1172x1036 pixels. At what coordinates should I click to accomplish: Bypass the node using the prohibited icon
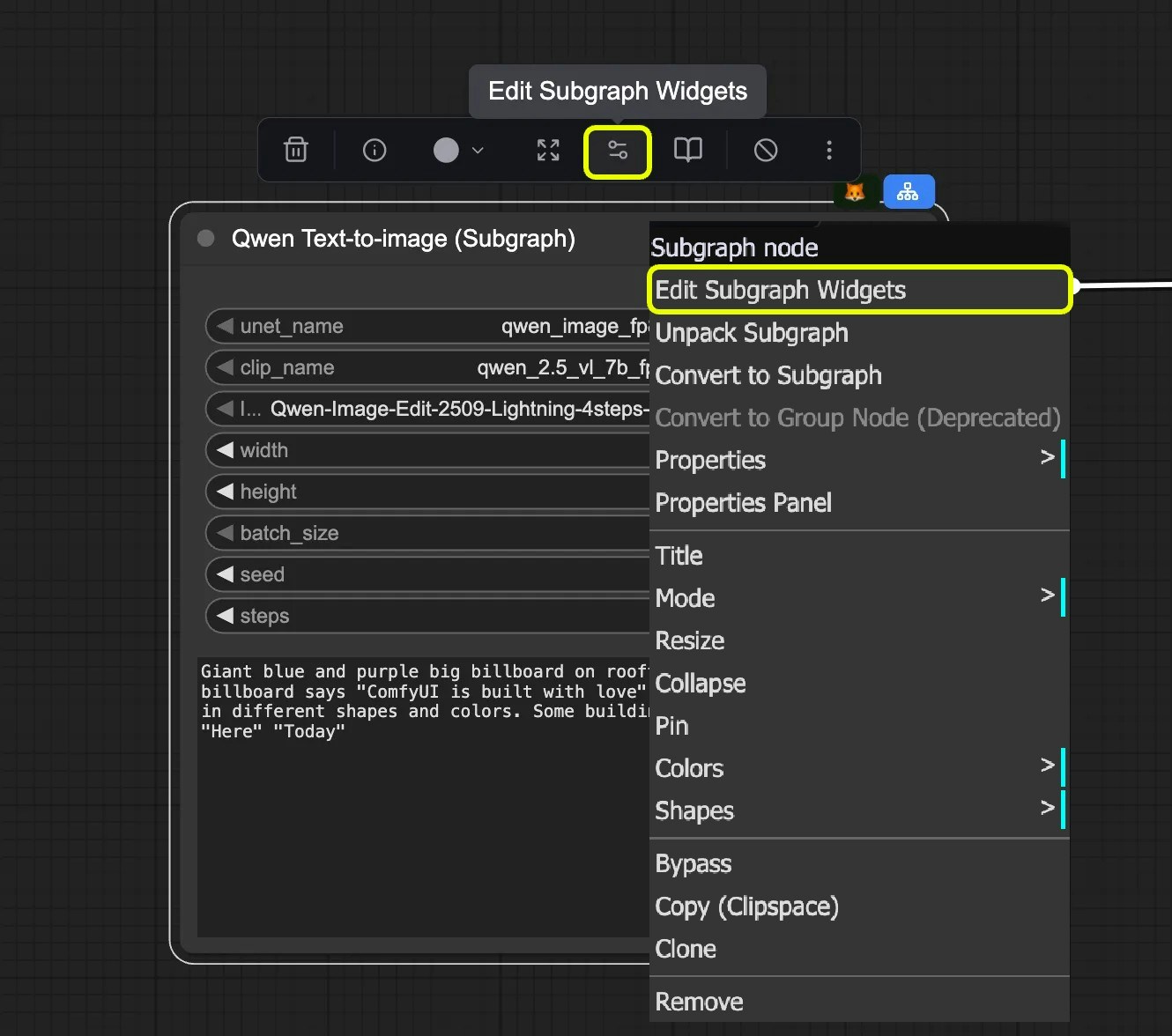[765, 150]
